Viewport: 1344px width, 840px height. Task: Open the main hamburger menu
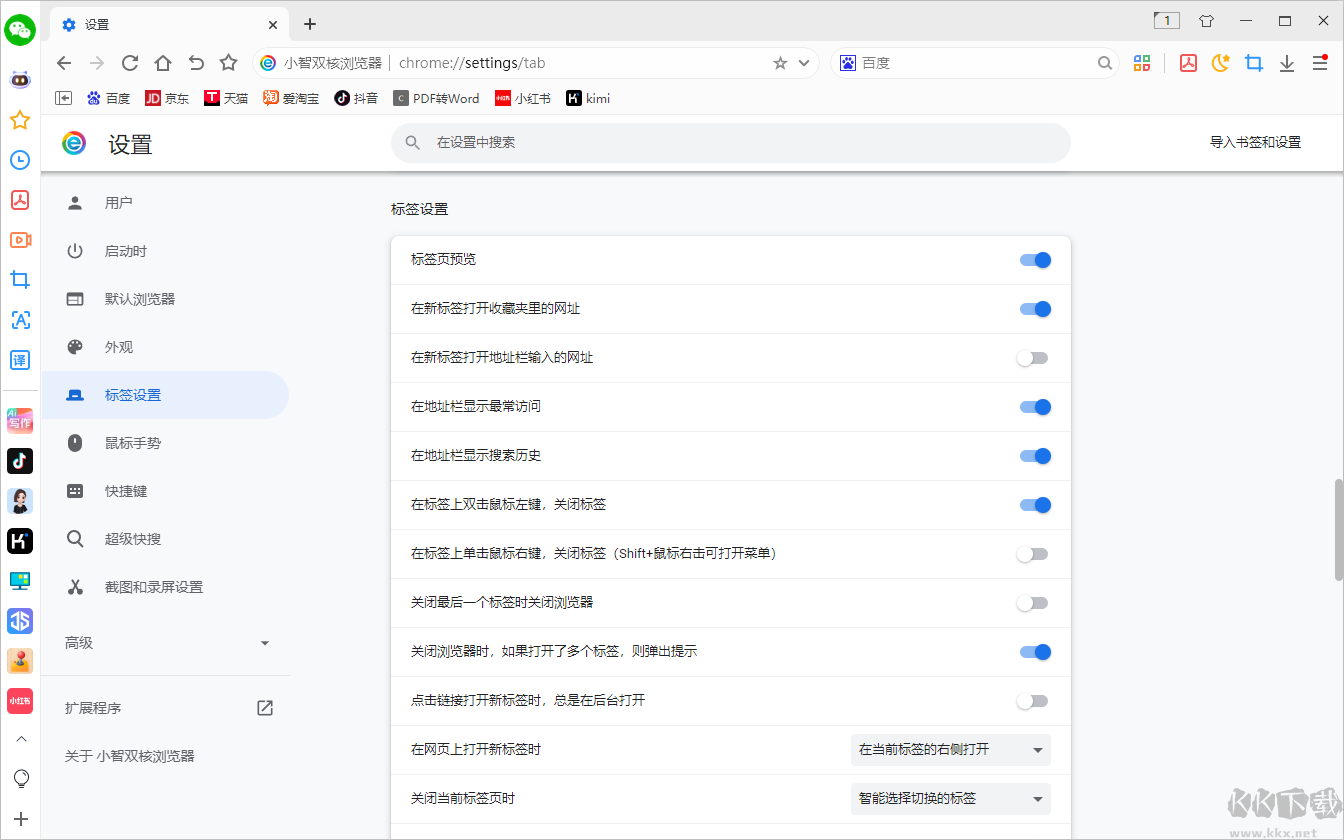(x=1320, y=63)
